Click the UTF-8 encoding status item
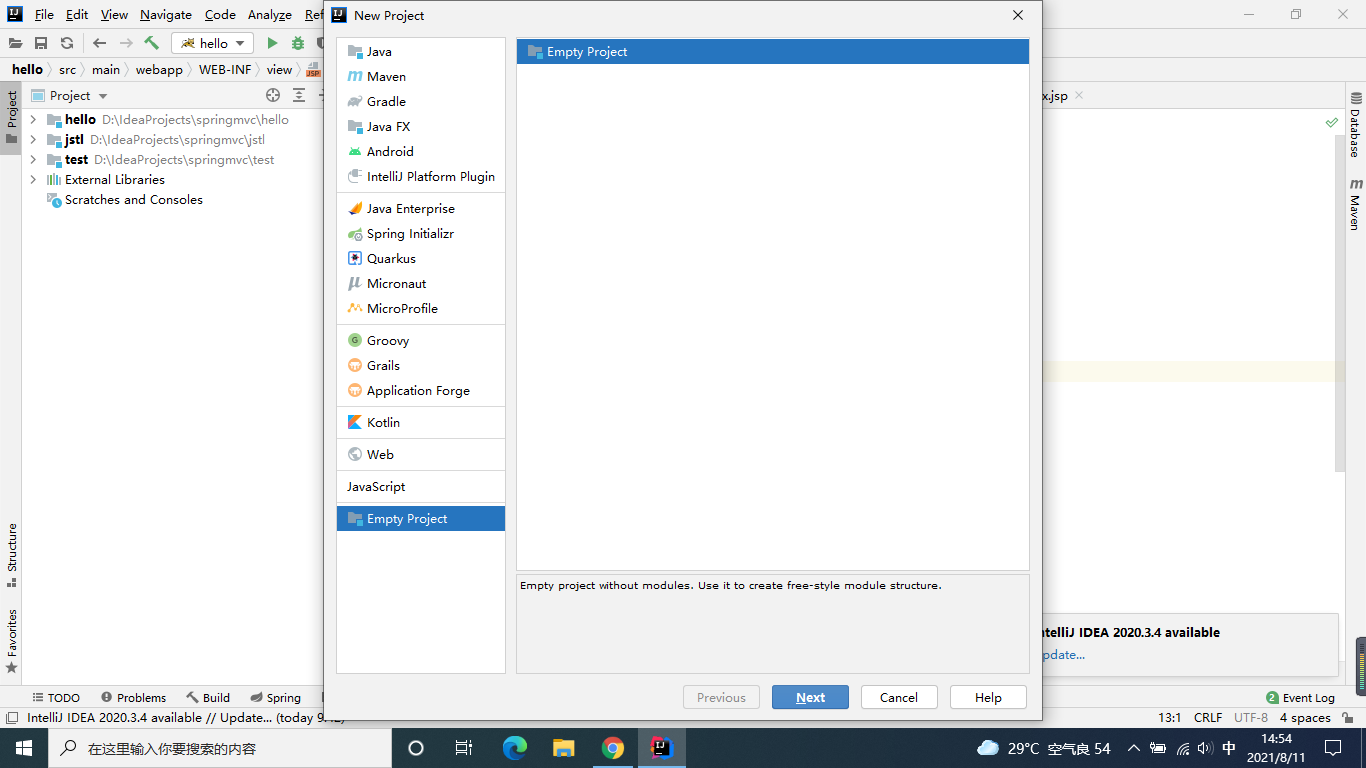Image resolution: width=1366 pixels, height=768 pixels. click(x=1250, y=718)
